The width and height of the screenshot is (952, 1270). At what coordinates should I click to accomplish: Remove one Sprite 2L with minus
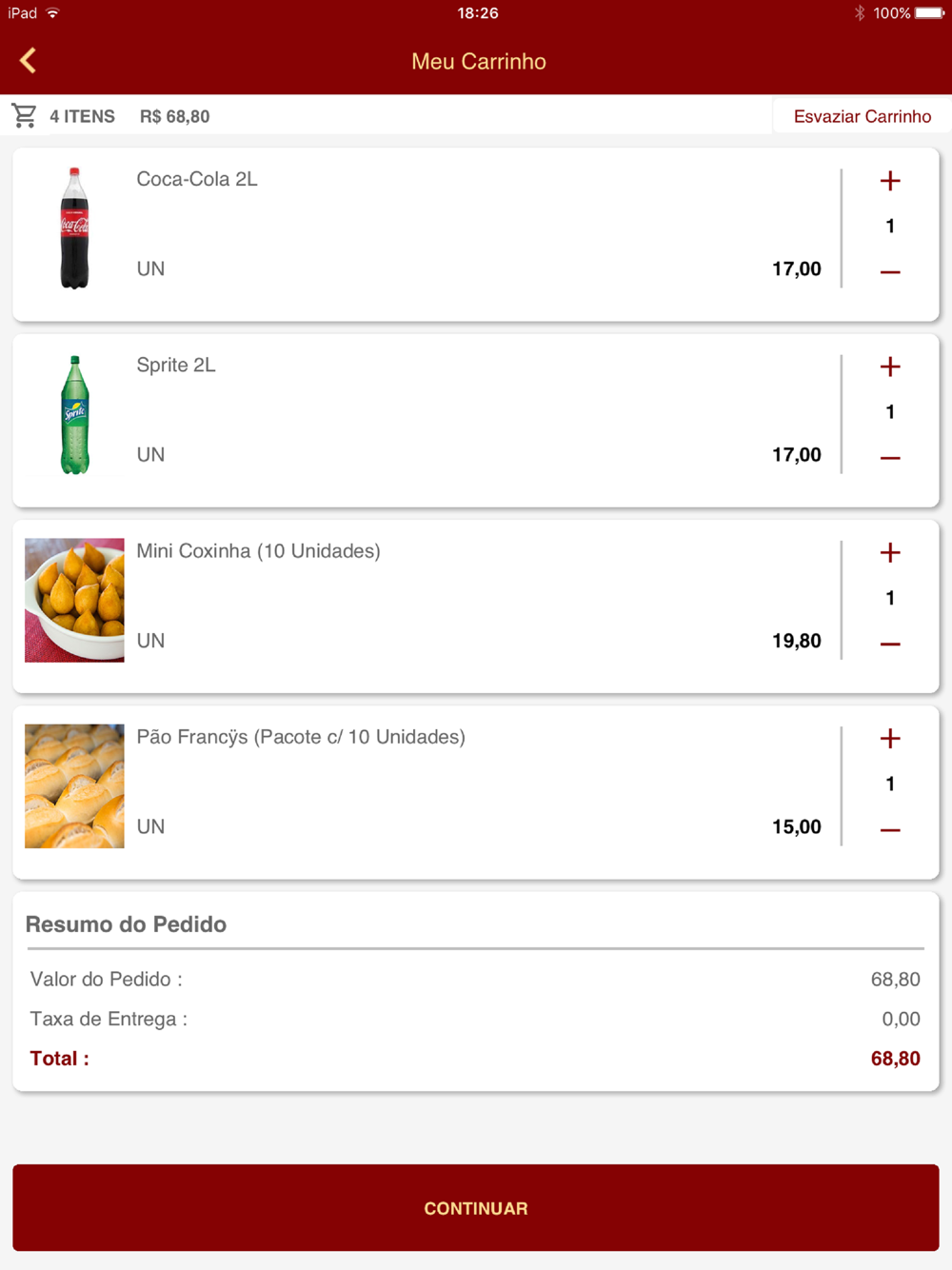coord(890,458)
